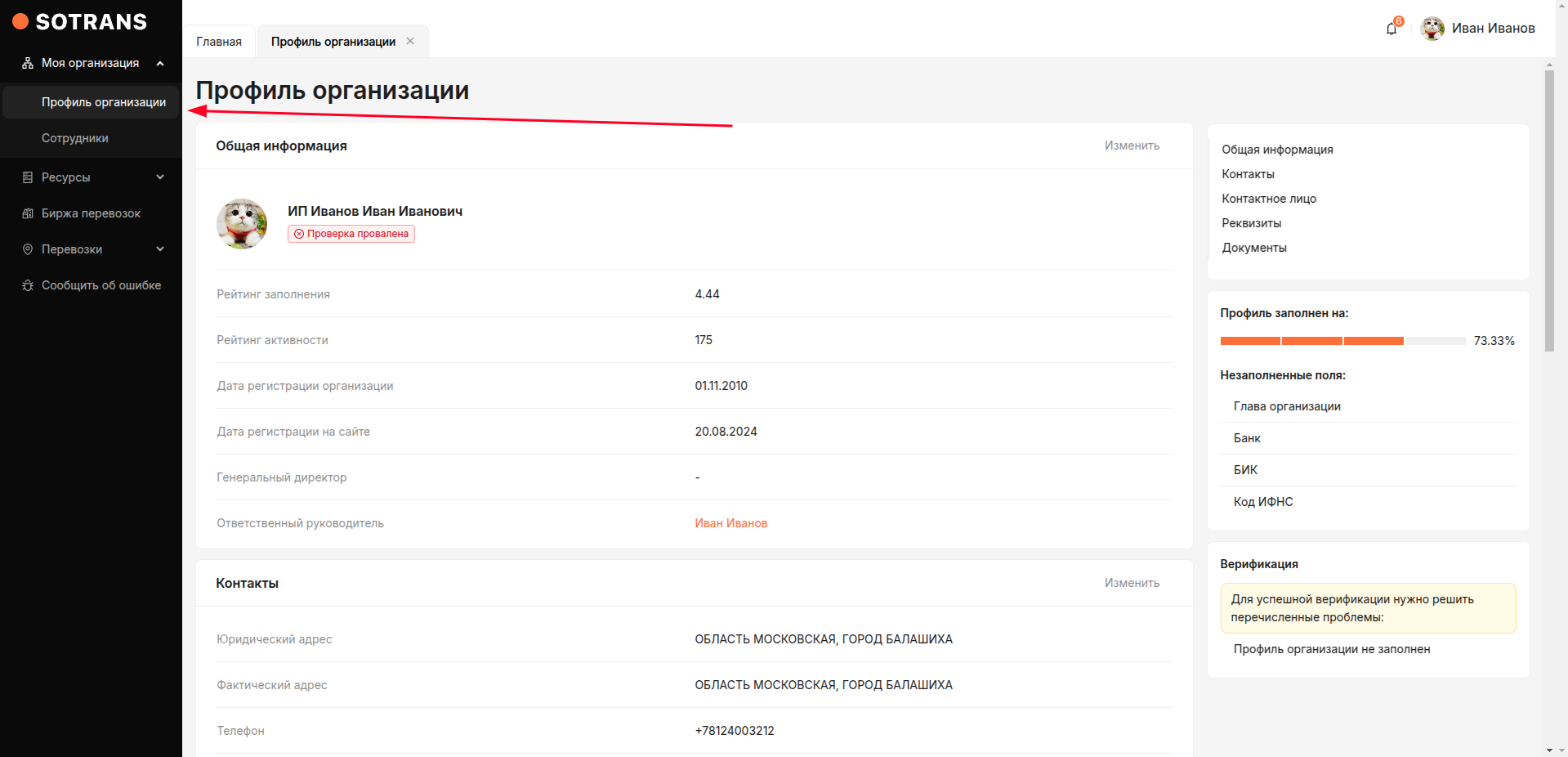
Task: Click the organization cat avatar thumbnail
Action: coord(242,224)
